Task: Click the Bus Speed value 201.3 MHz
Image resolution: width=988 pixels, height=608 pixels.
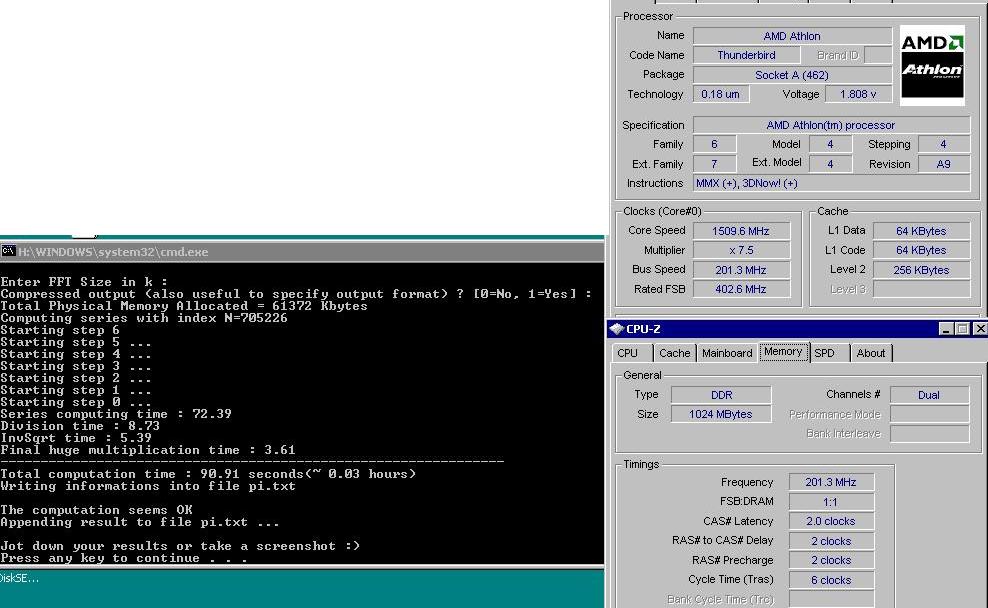Action: (741, 270)
